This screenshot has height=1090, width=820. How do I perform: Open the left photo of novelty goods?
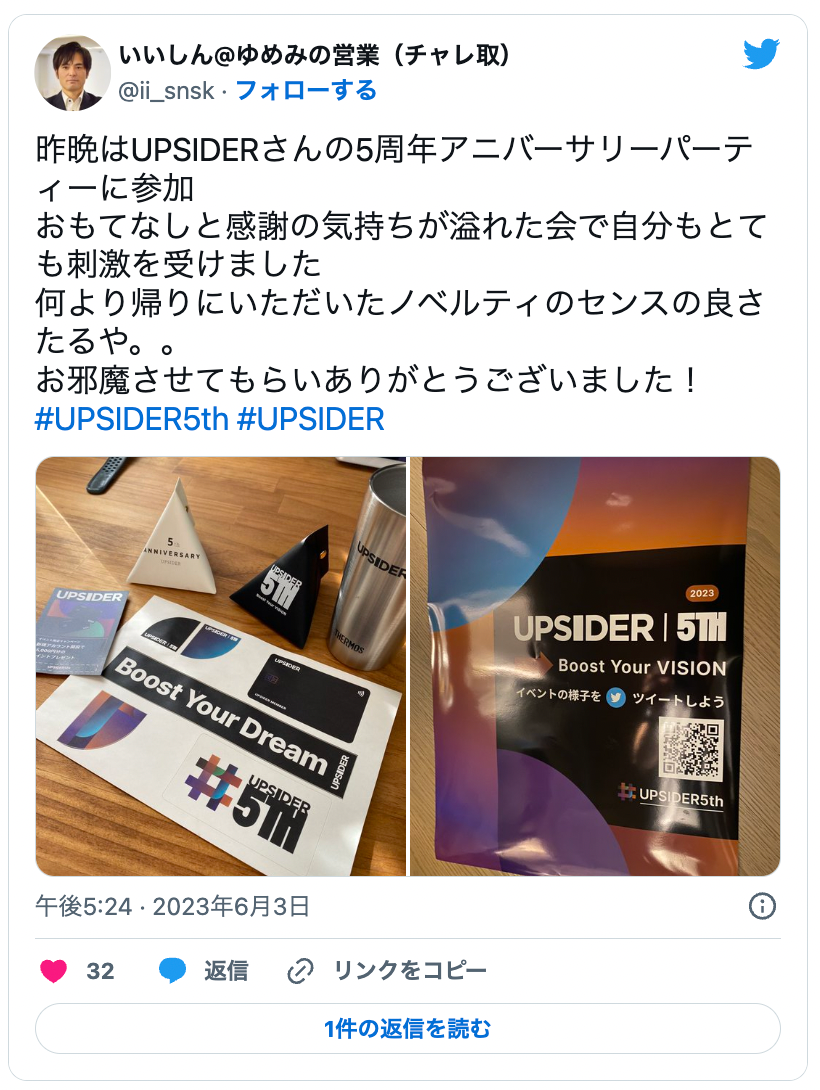220,666
